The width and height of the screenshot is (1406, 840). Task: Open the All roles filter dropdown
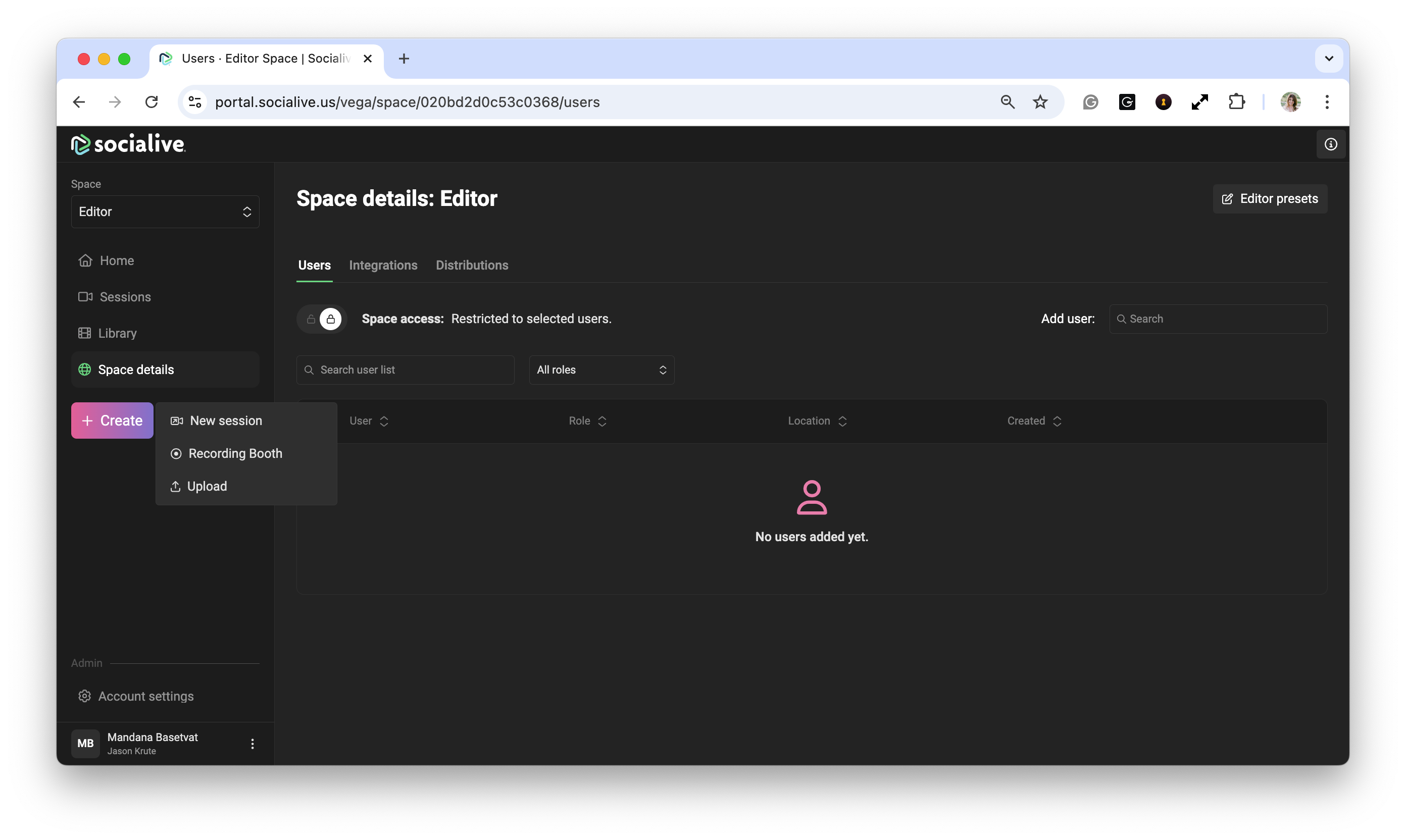tap(601, 370)
